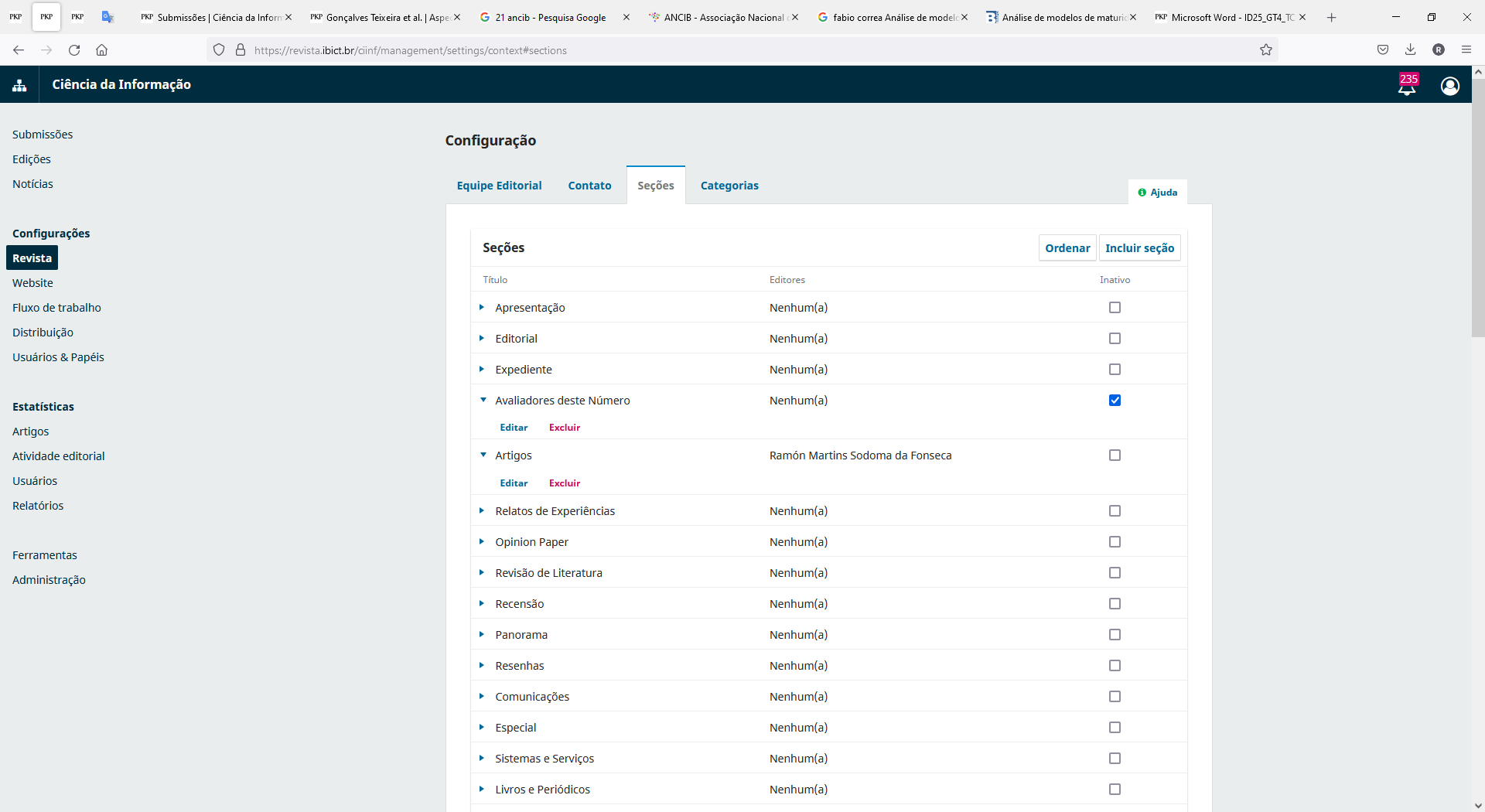Image resolution: width=1485 pixels, height=812 pixels.
Task: Open the Pocket save icon
Action: (1383, 50)
